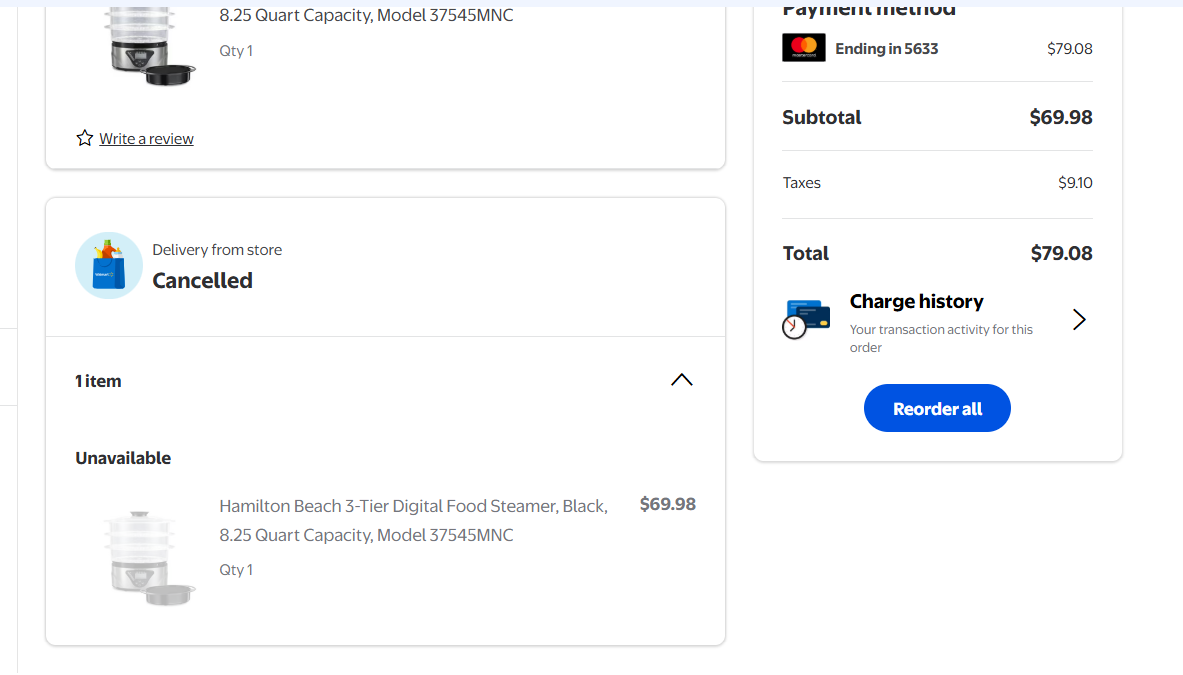The image size is (1183, 675).
Task: Select the Cancelled status text
Action: (202, 281)
